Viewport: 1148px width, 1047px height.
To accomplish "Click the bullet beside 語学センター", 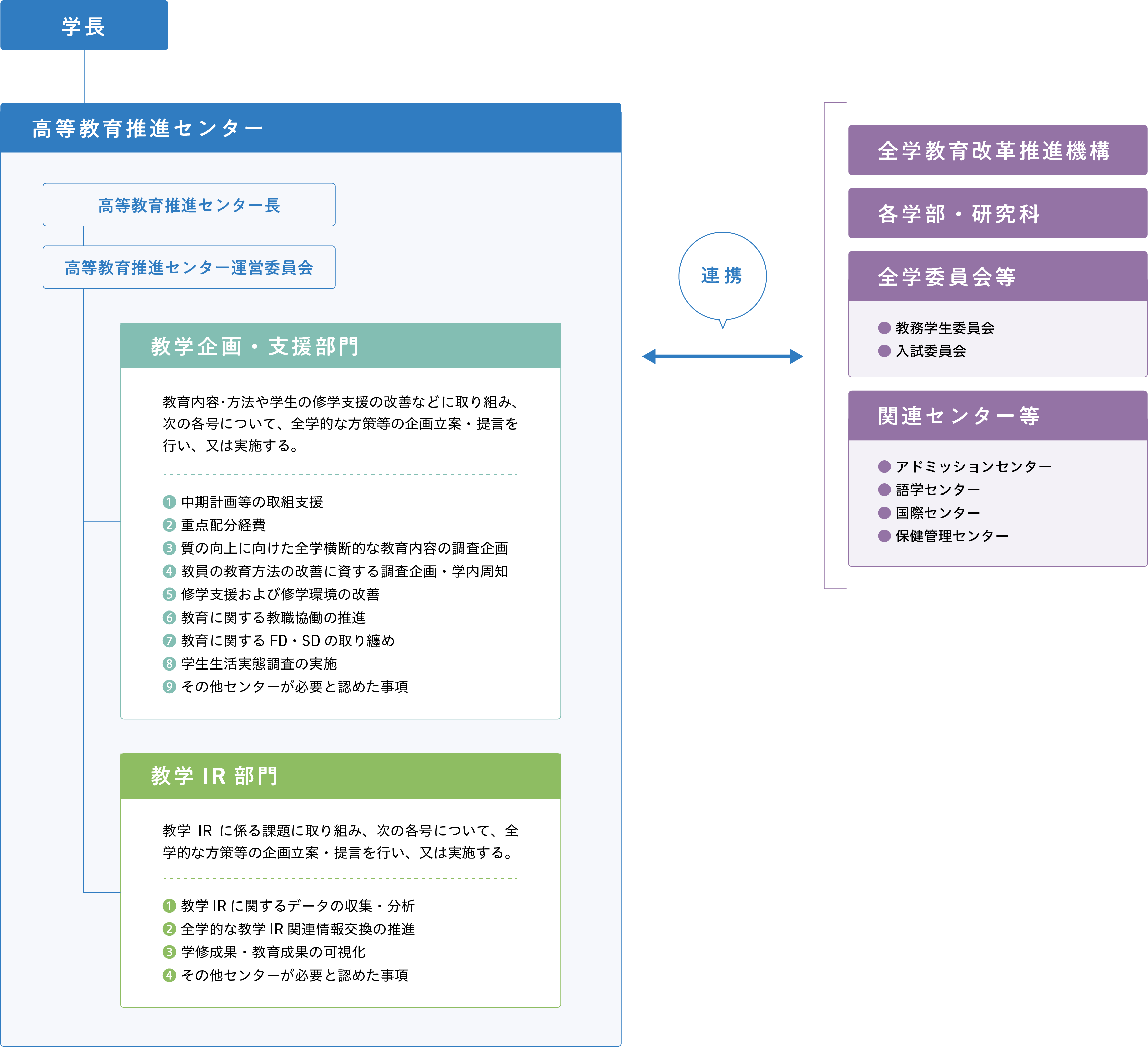I will tap(884, 489).
